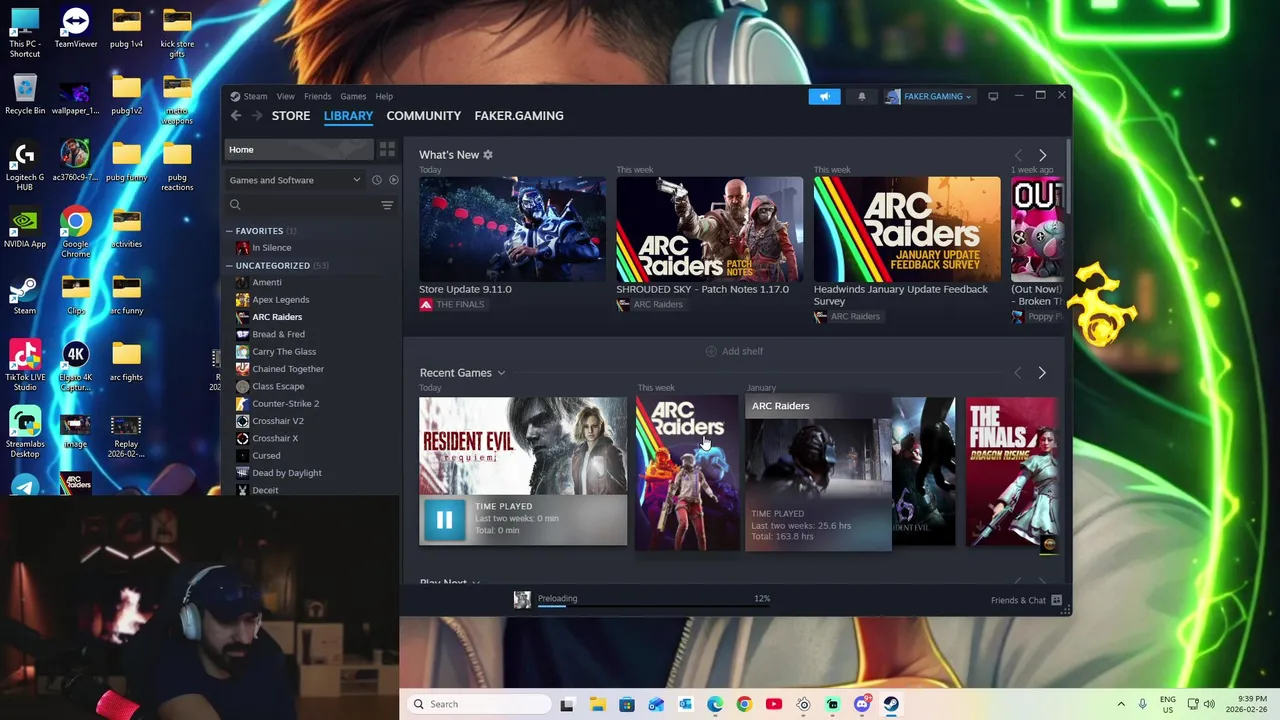
Task: Open the Games menu
Action: [353, 96]
